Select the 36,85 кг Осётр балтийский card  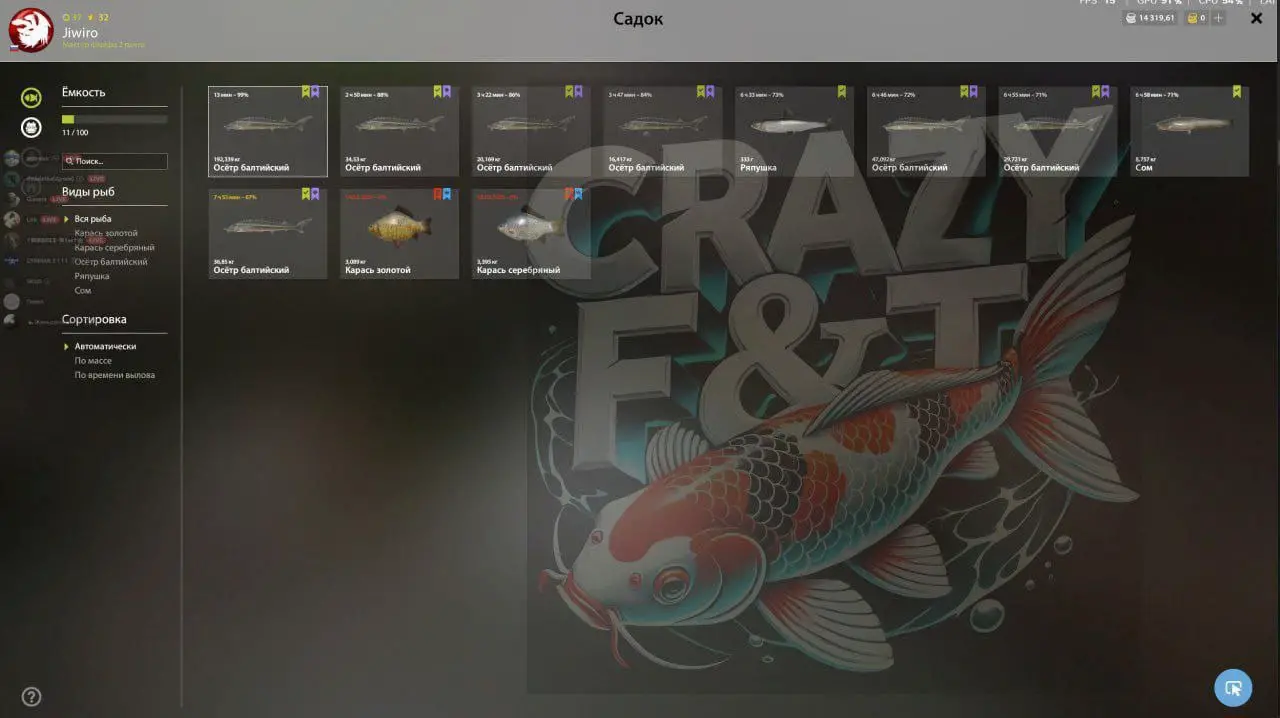[x=268, y=234]
